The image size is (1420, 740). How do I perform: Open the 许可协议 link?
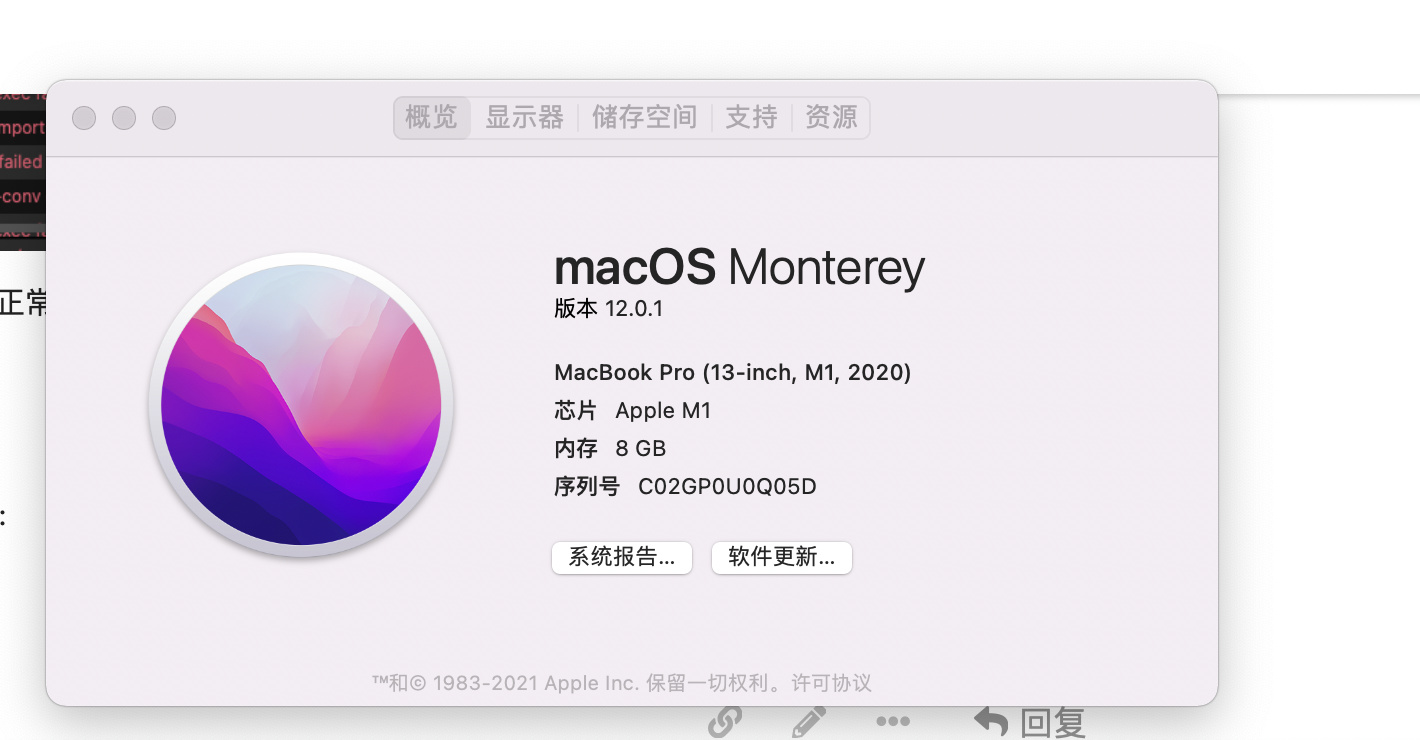(832, 683)
